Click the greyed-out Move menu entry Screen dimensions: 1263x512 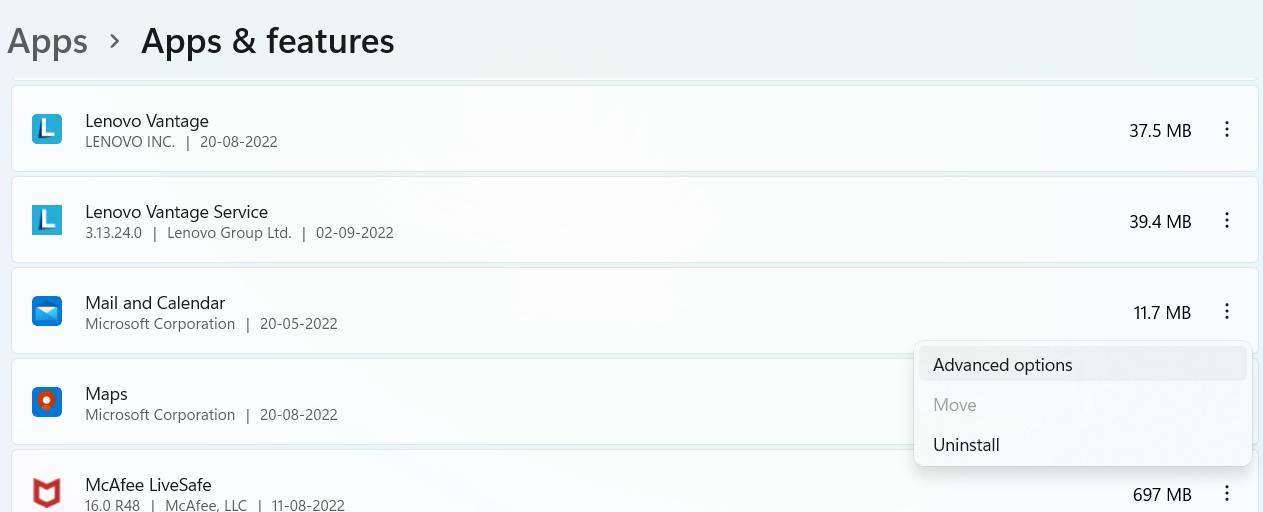pyautogui.click(x=954, y=405)
